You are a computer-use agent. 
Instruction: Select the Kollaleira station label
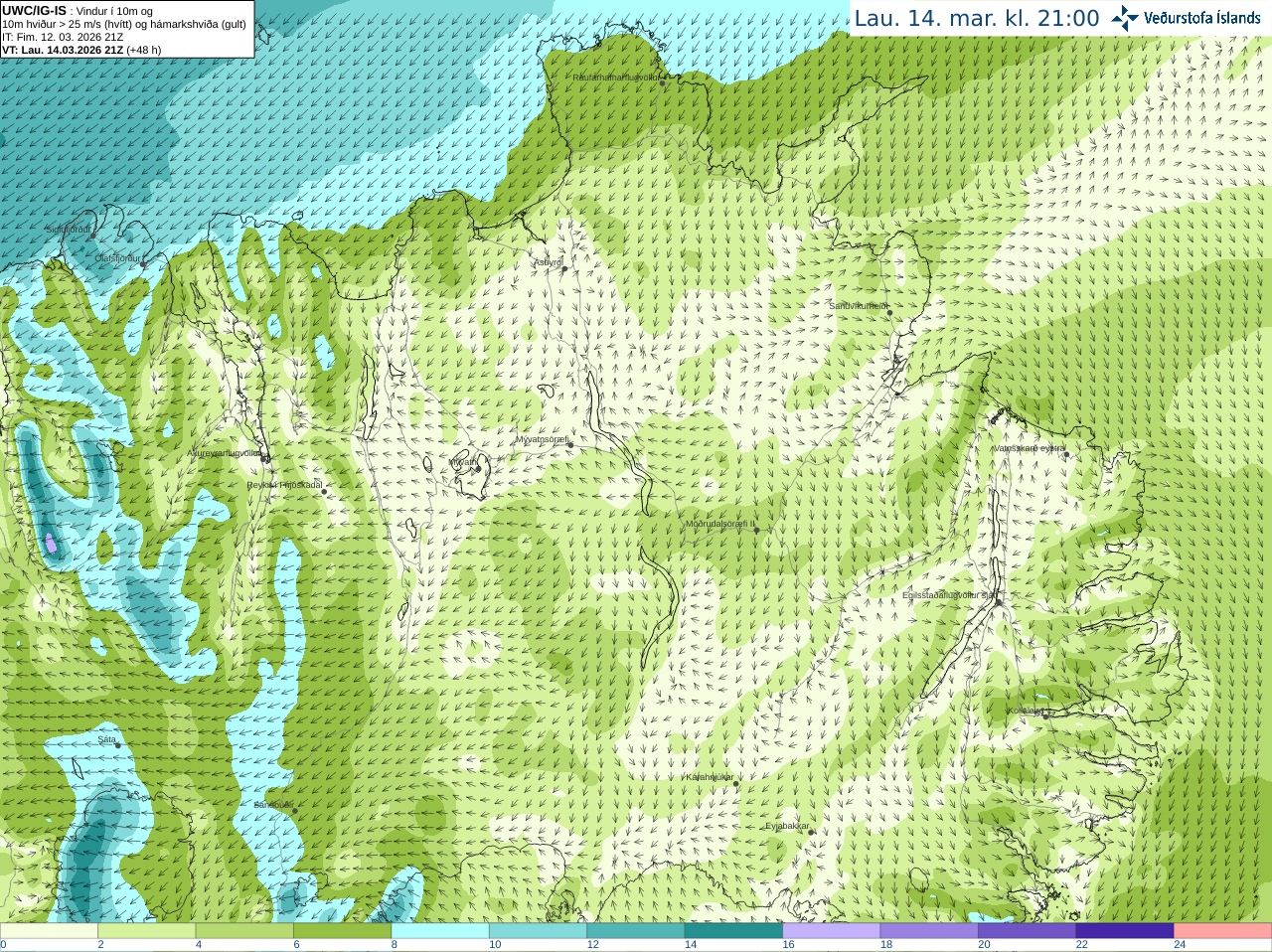[x=1026, y=711]
